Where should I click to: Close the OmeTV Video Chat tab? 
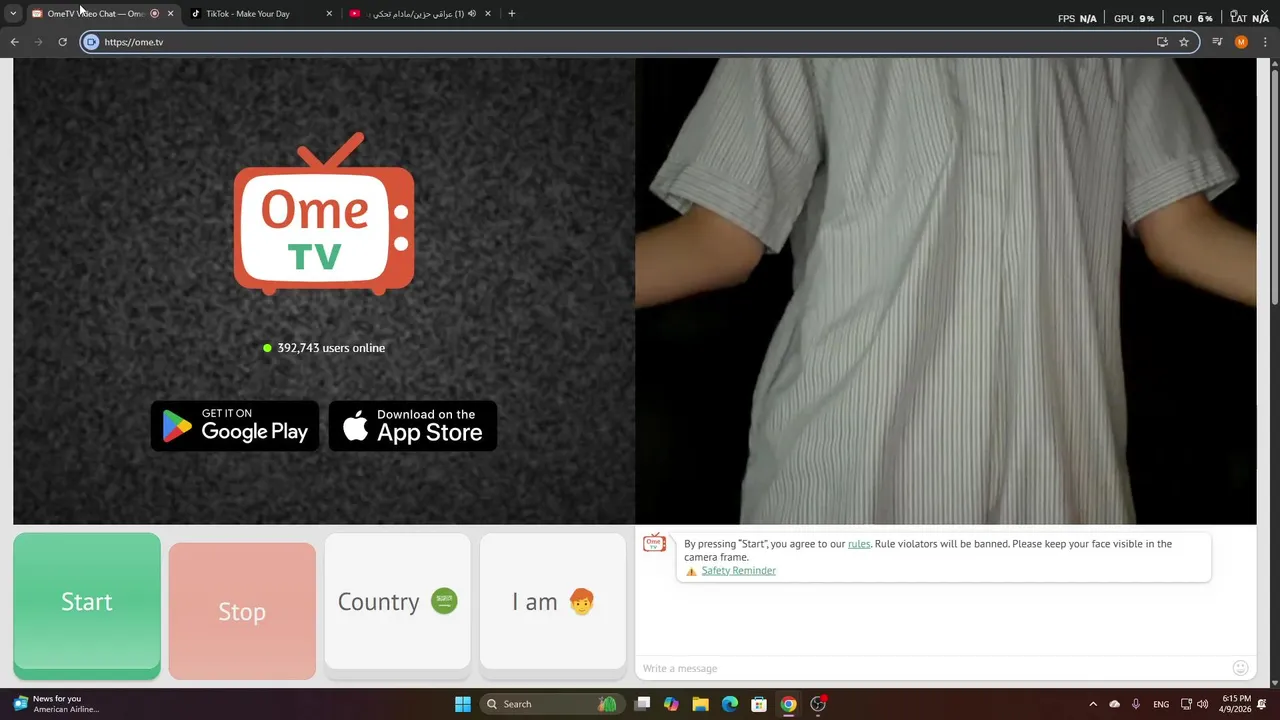coord(170,14)
